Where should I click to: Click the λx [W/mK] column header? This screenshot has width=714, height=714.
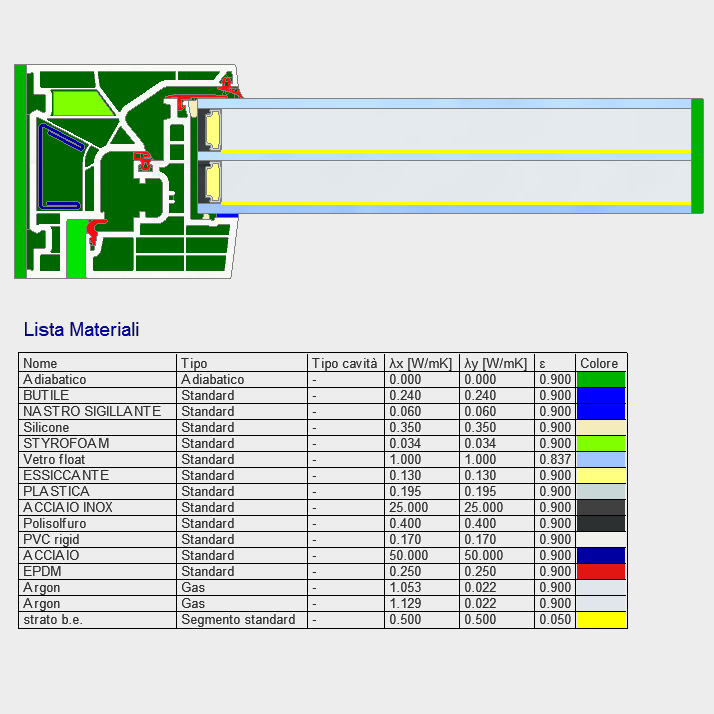coord(421,363)
